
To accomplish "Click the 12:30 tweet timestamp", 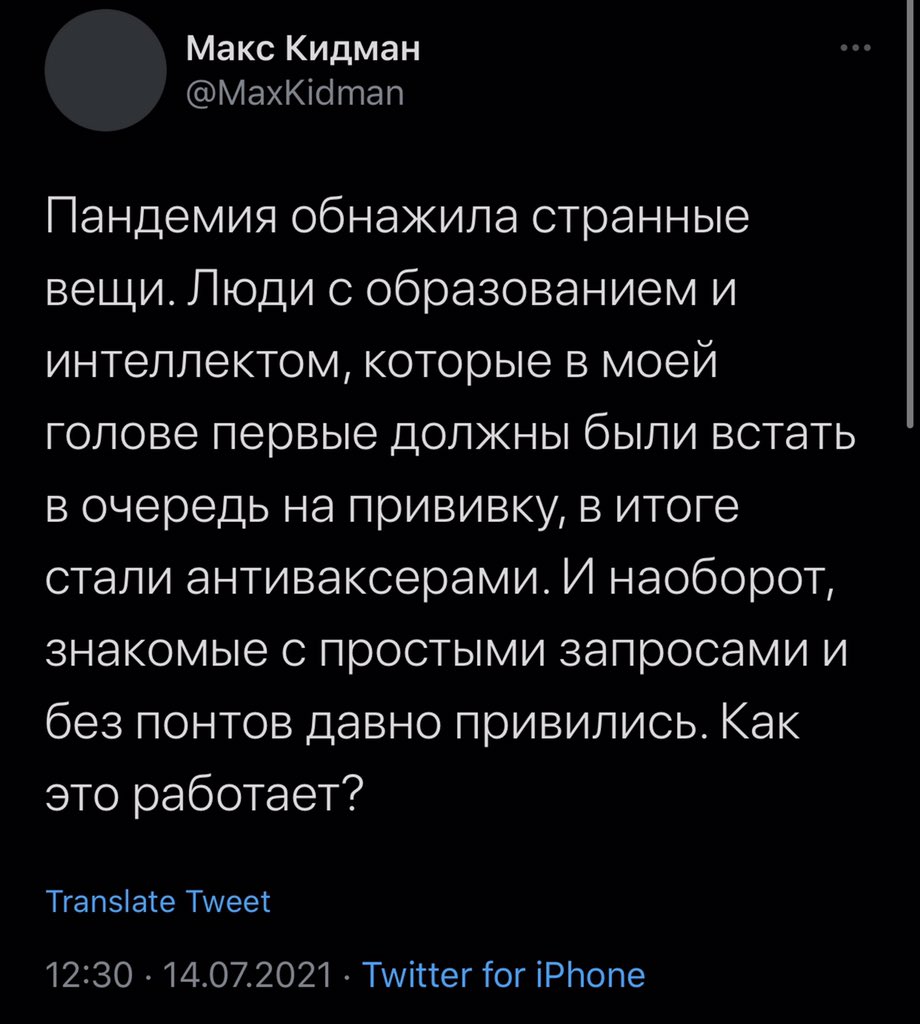I will pyautogui.click(x=88, y=975).
